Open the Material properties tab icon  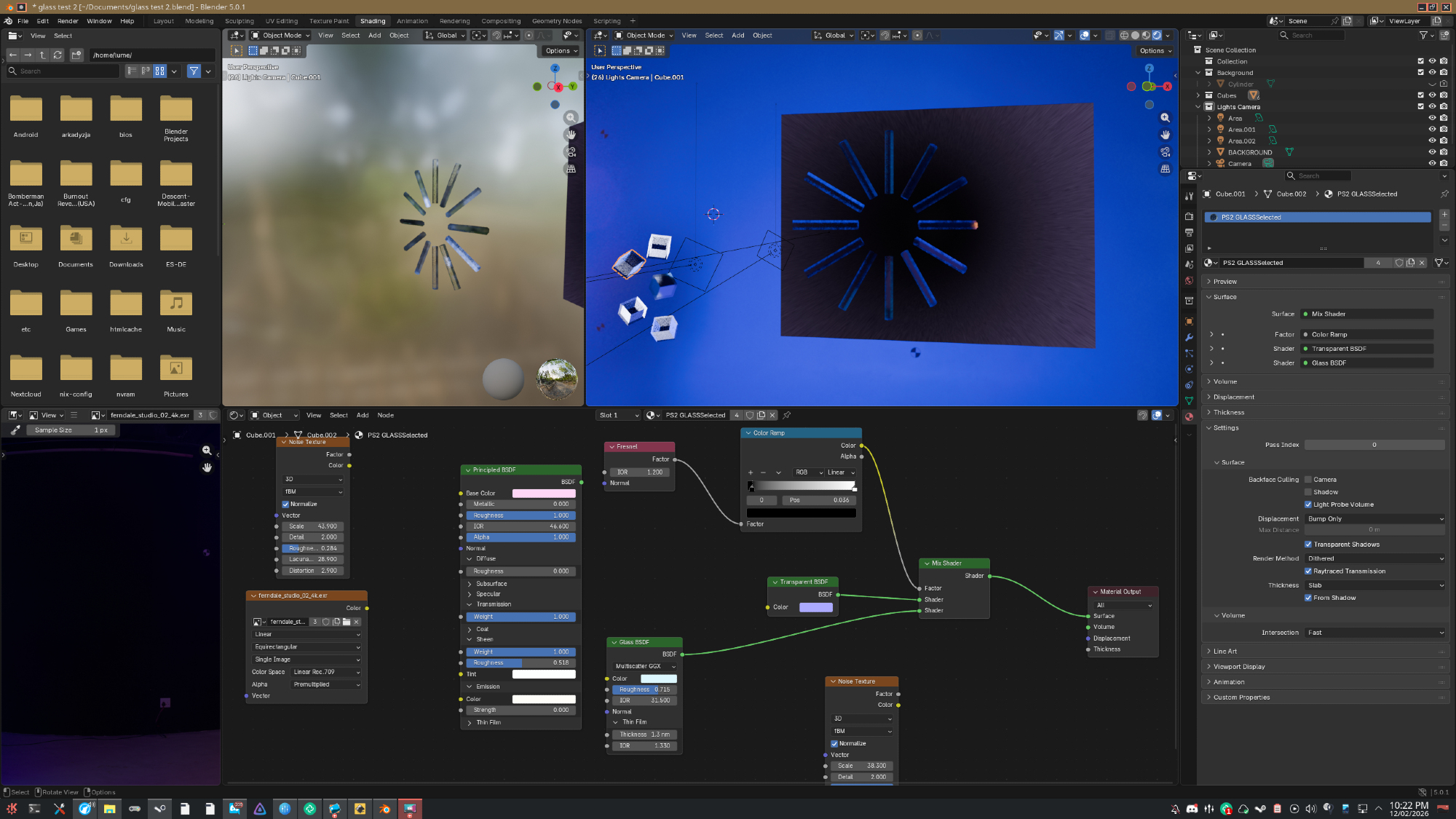(1189, 417)
